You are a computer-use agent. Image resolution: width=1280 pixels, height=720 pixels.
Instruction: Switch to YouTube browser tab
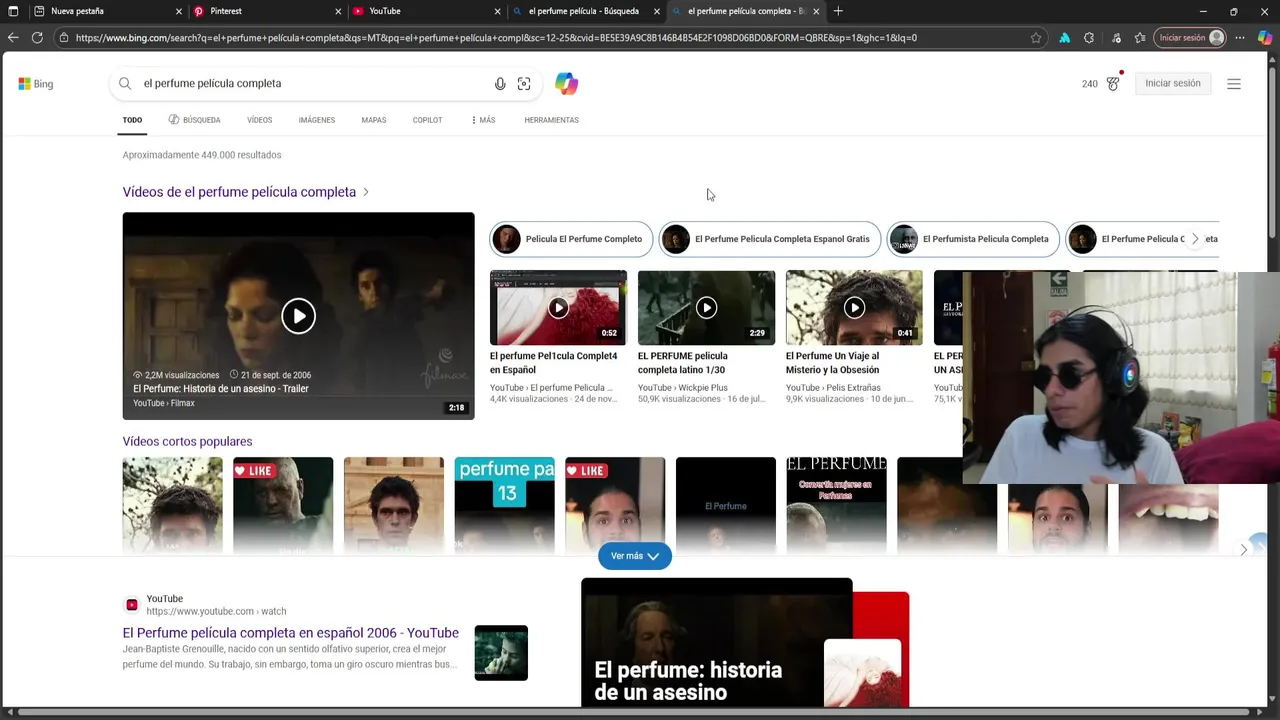427,11
